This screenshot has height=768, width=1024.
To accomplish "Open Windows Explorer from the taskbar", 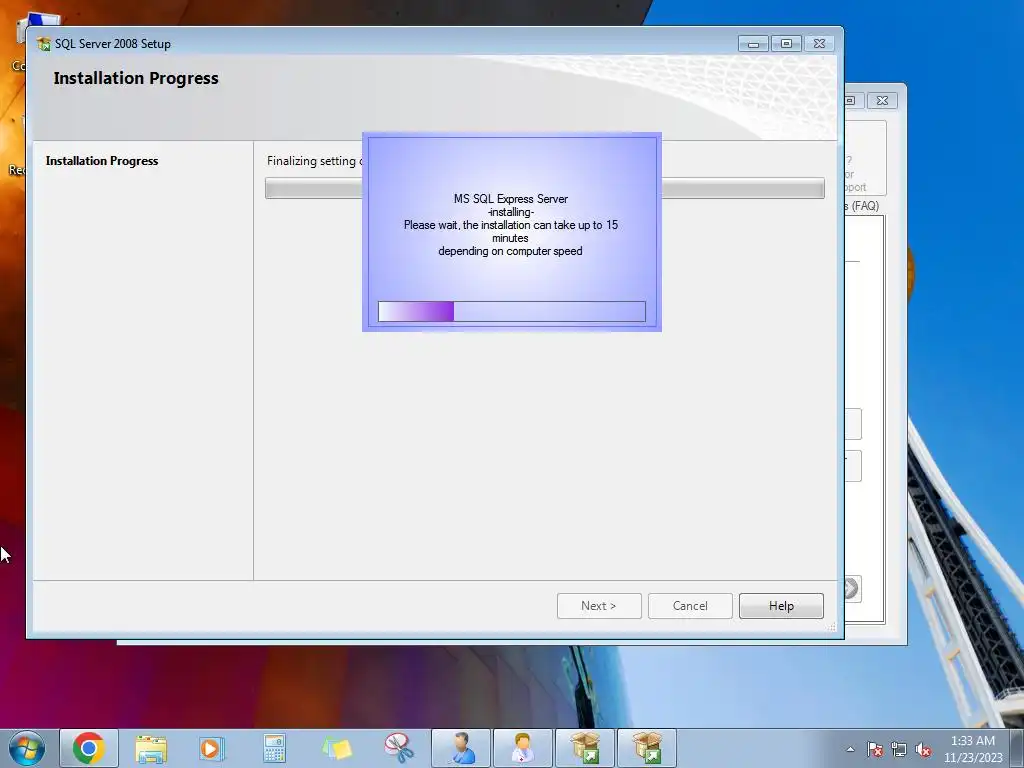I will coord(151,748).
